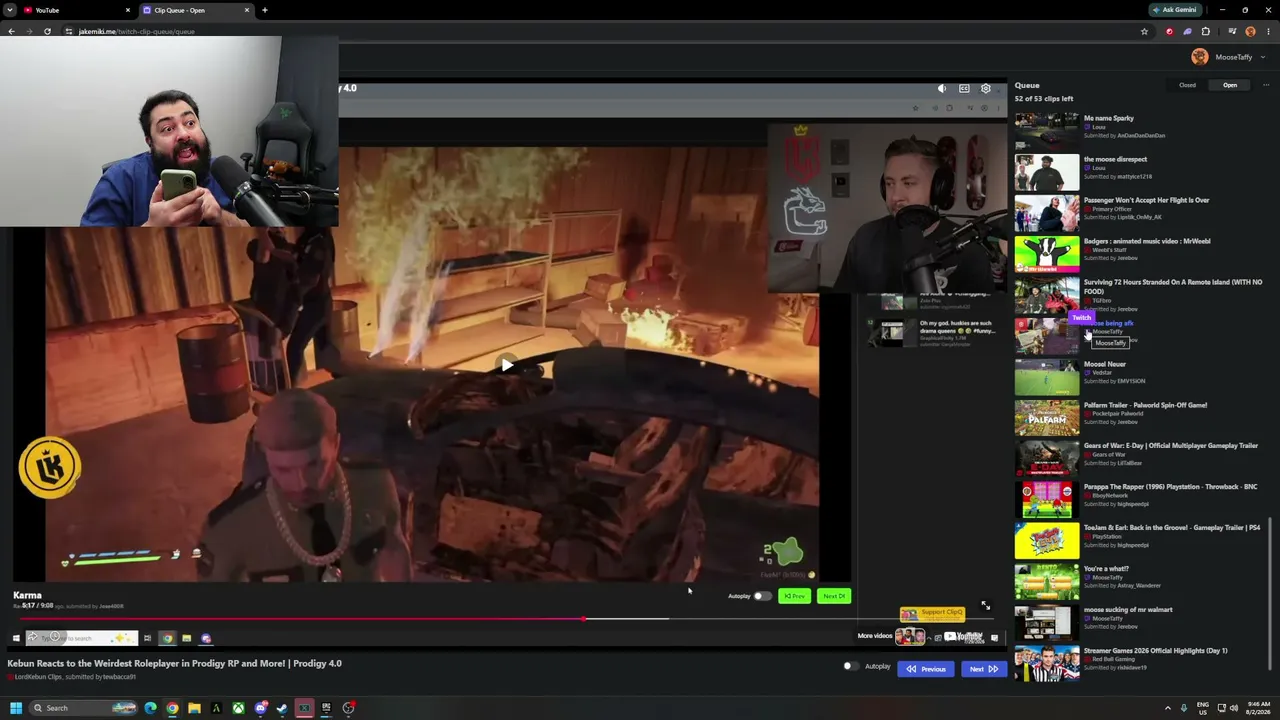This screenshot has height=720, width=1280.
Task: Go to the blue Previous clip button
Action: [925, 669]
